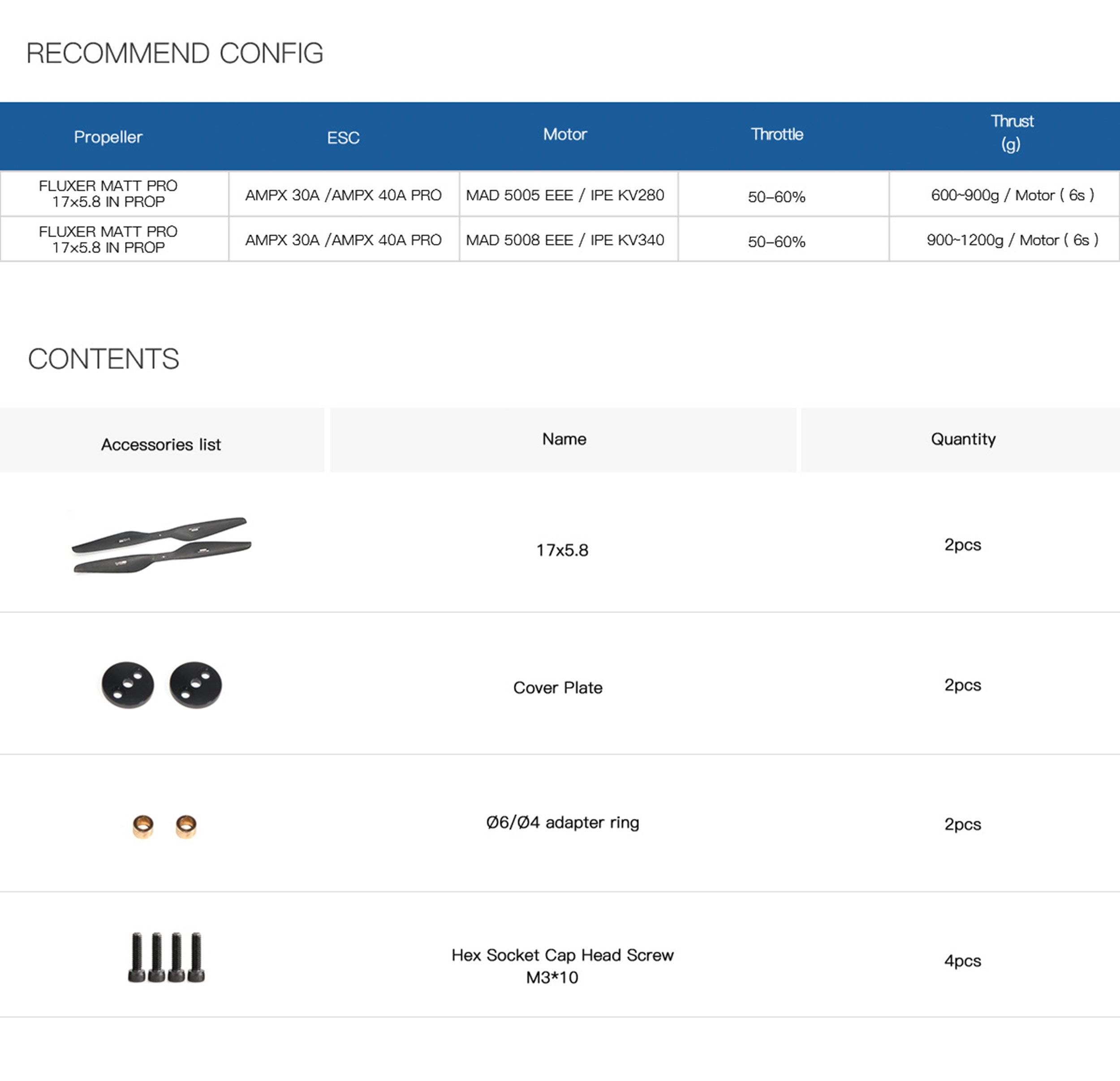Click the 900~1200g / Motor thrust cell
The width and height of the screenshot is (1120, 1081).
1012,240
